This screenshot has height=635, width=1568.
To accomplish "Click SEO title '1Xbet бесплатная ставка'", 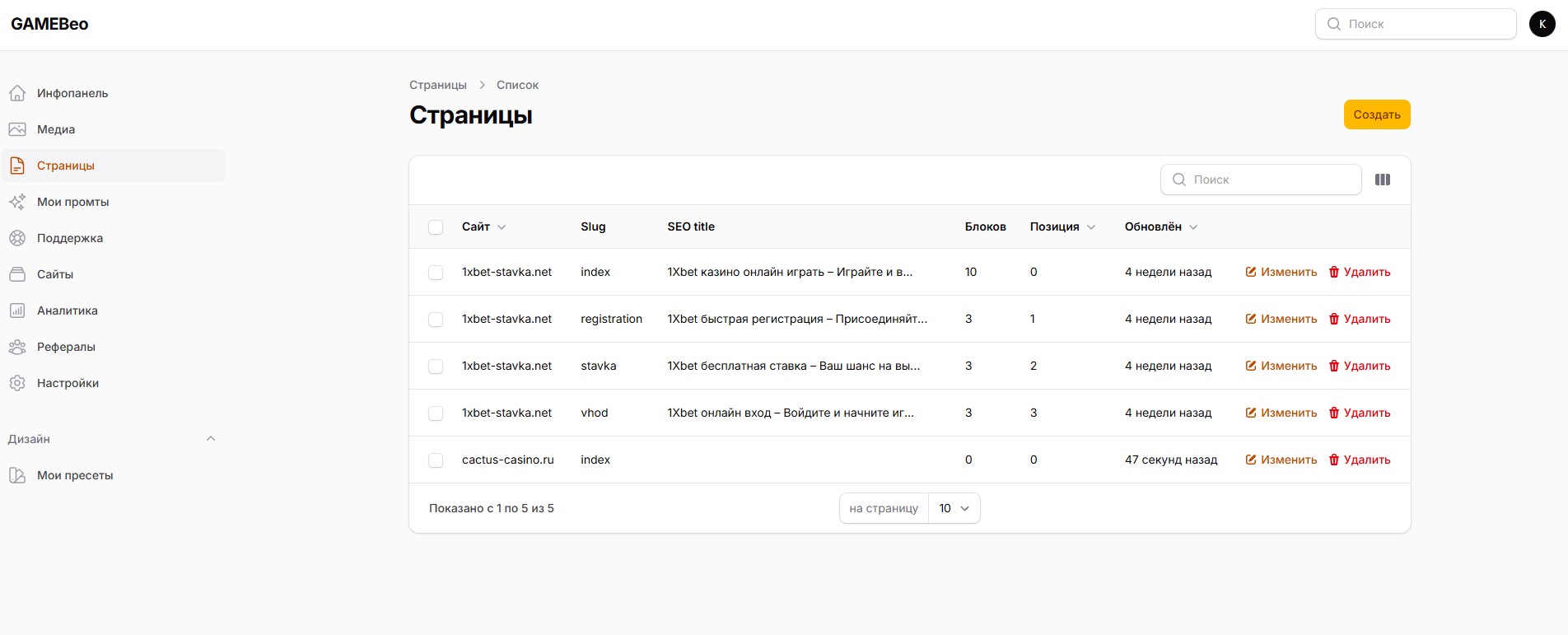I will coord(794,366).
